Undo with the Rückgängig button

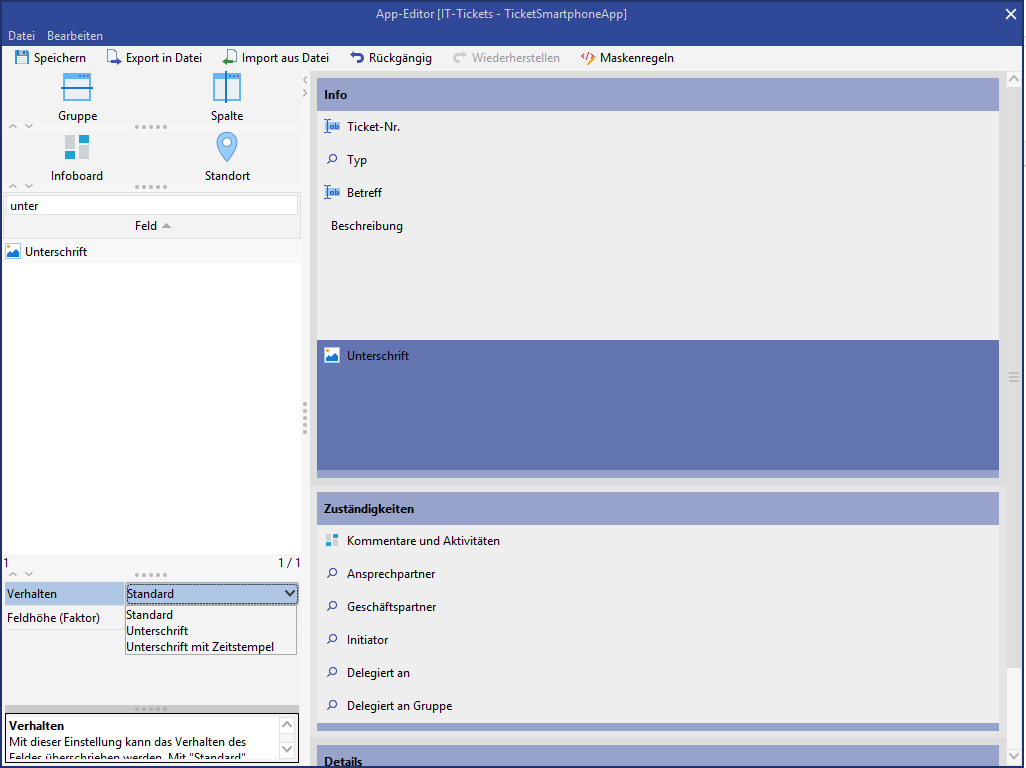click(390, 58)
